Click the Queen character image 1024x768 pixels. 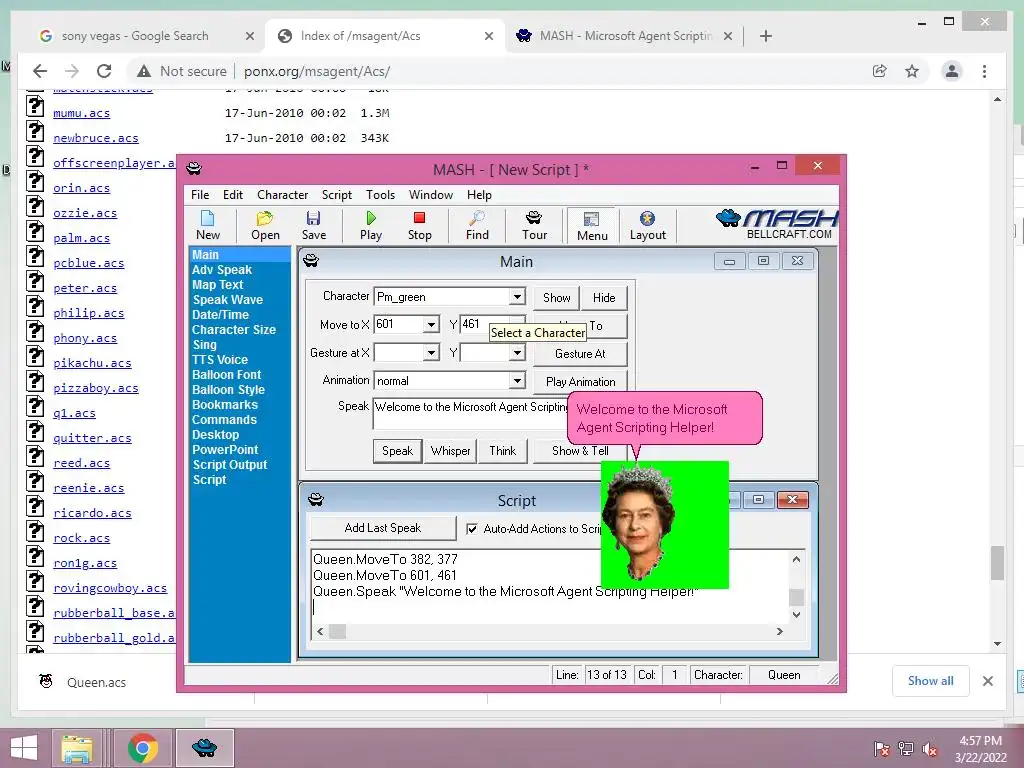pyautogui.click(x=664, y=524)
